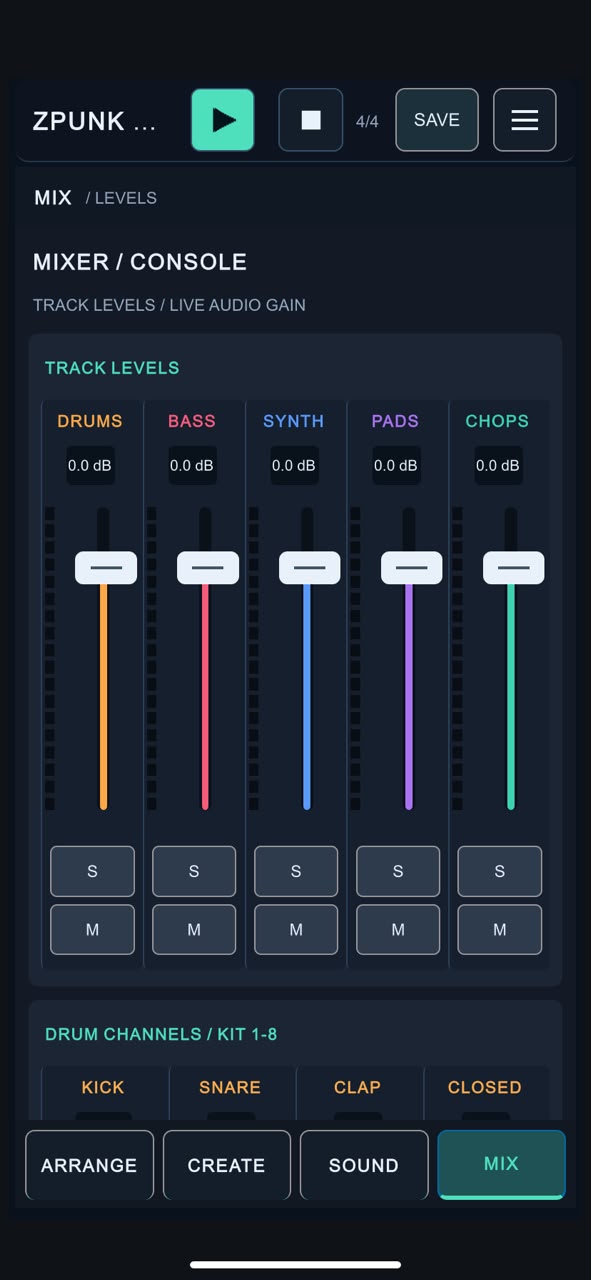
Task: Click the PADS 0.0 dB value
Action: tap(396, 465)
